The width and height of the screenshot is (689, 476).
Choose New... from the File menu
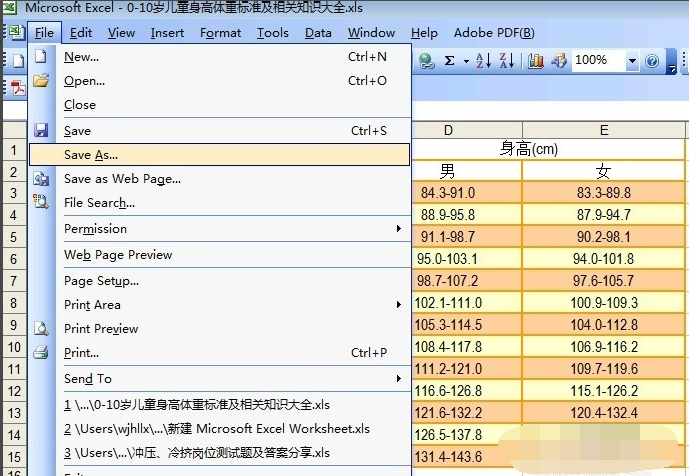pyautogui.click(x=220, y=57)
